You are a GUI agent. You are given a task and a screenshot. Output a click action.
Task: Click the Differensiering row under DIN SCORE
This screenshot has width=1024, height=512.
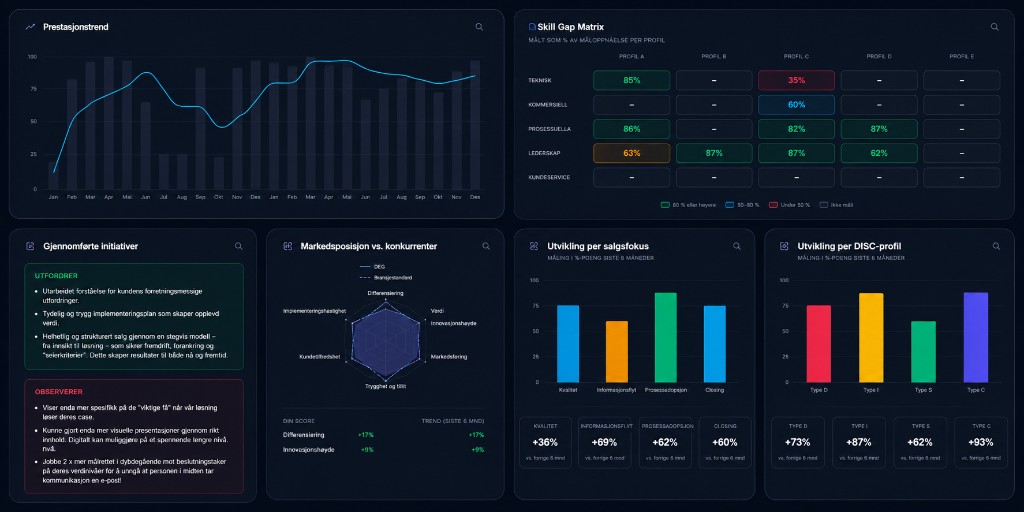coord(383,435)
